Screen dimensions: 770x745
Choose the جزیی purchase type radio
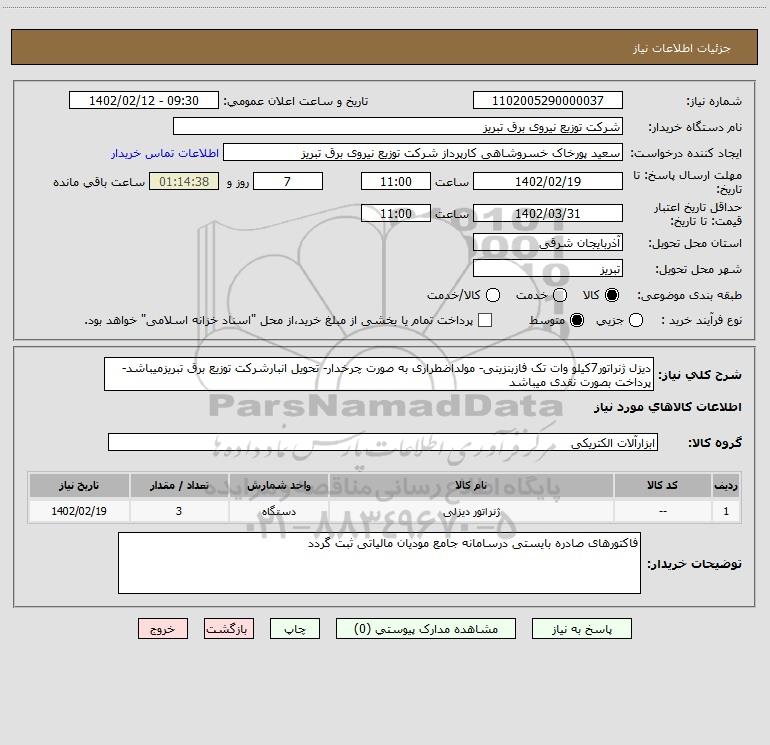click(635, 320)
